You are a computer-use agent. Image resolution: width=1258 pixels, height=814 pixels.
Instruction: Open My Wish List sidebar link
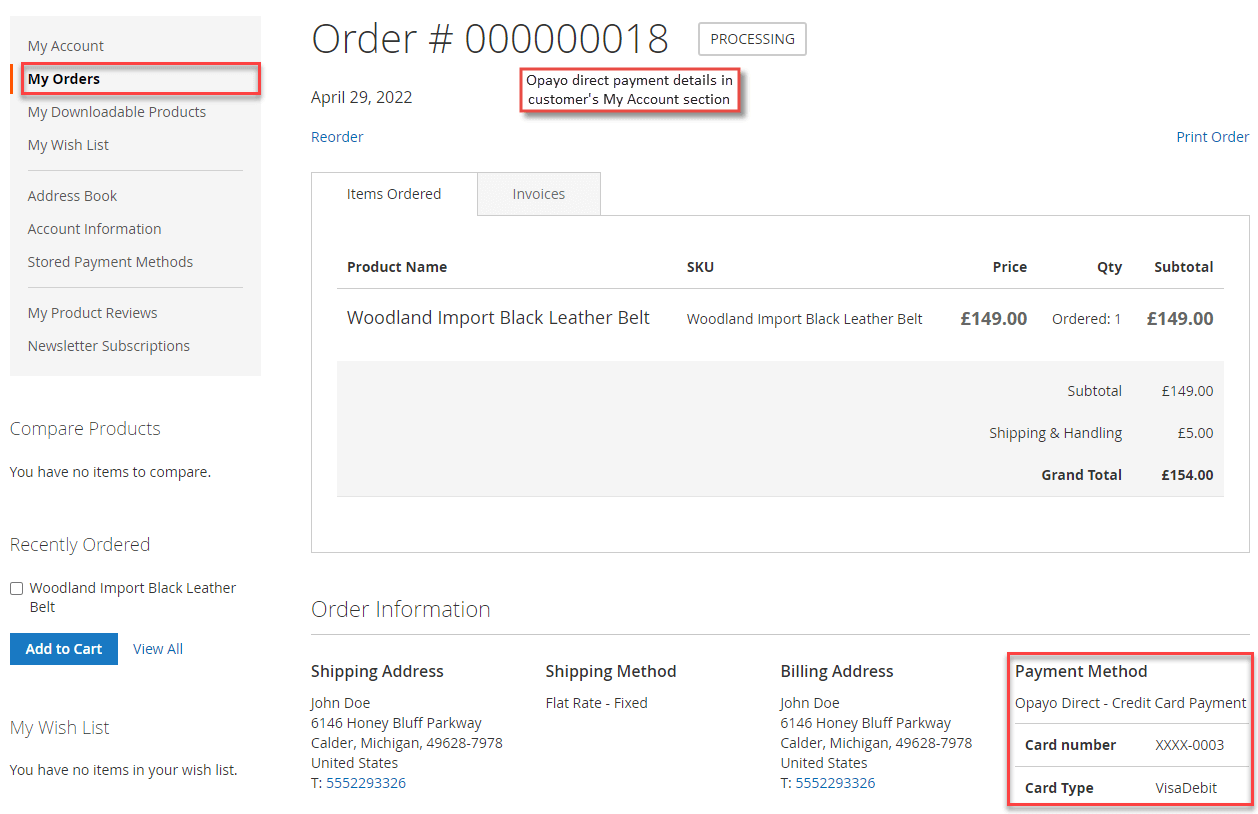(68, 145)
